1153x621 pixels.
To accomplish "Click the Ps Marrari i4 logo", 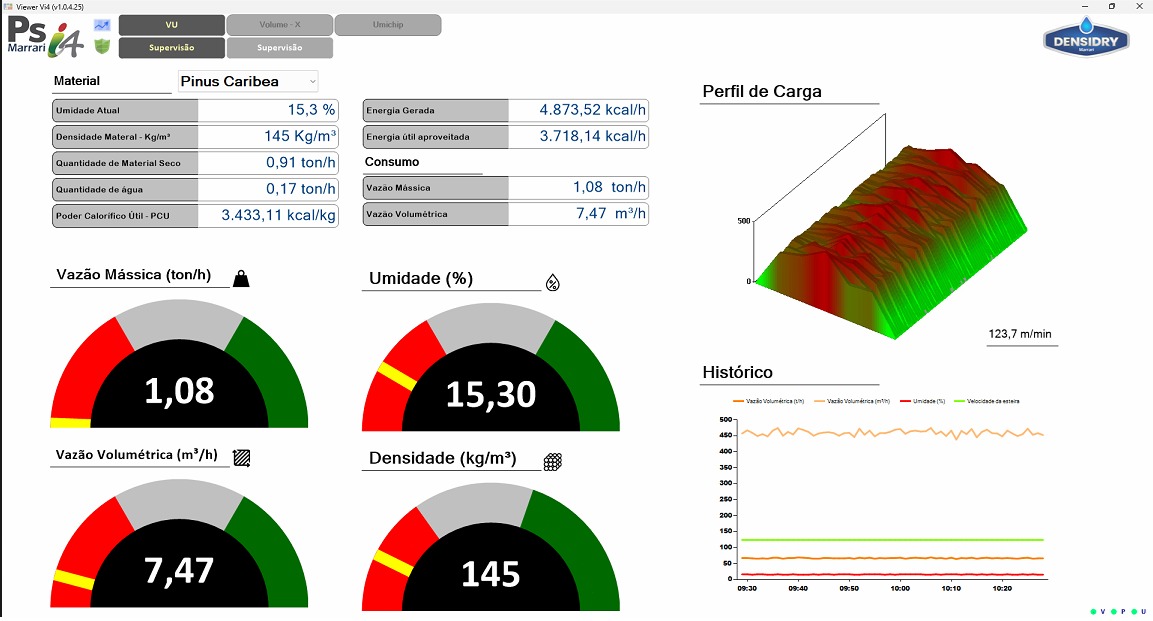I will coord(46,37).
